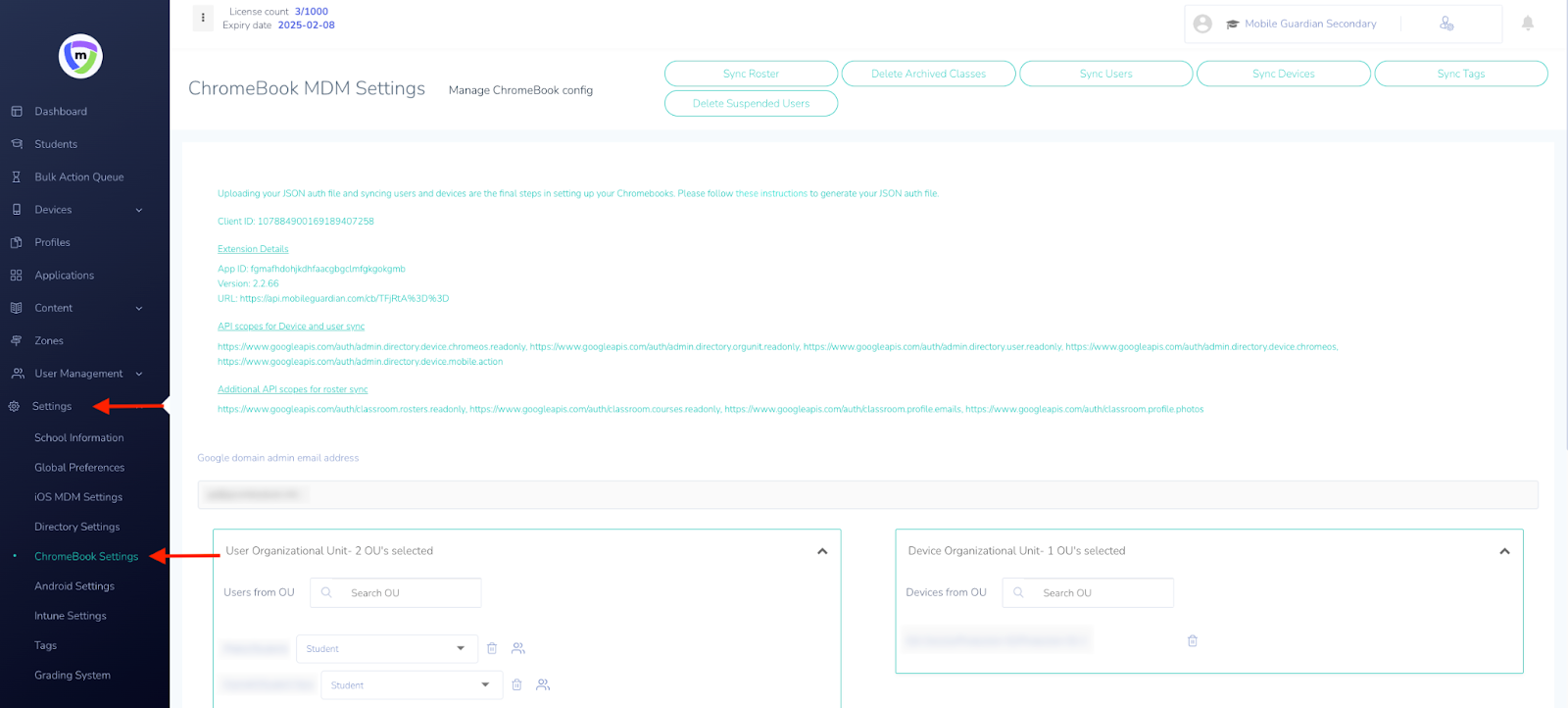Click Delete Suspended Users button
Image resolution: width=1568 pixels, height=708 pixels.
tap(751, 103)
